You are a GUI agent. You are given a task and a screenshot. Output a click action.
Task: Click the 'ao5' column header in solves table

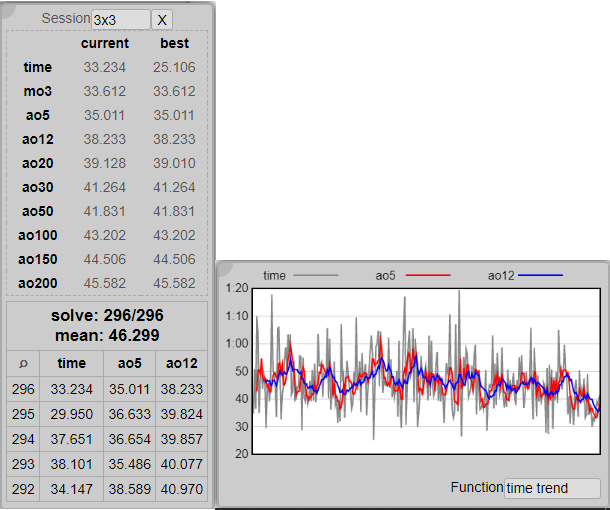130,363
